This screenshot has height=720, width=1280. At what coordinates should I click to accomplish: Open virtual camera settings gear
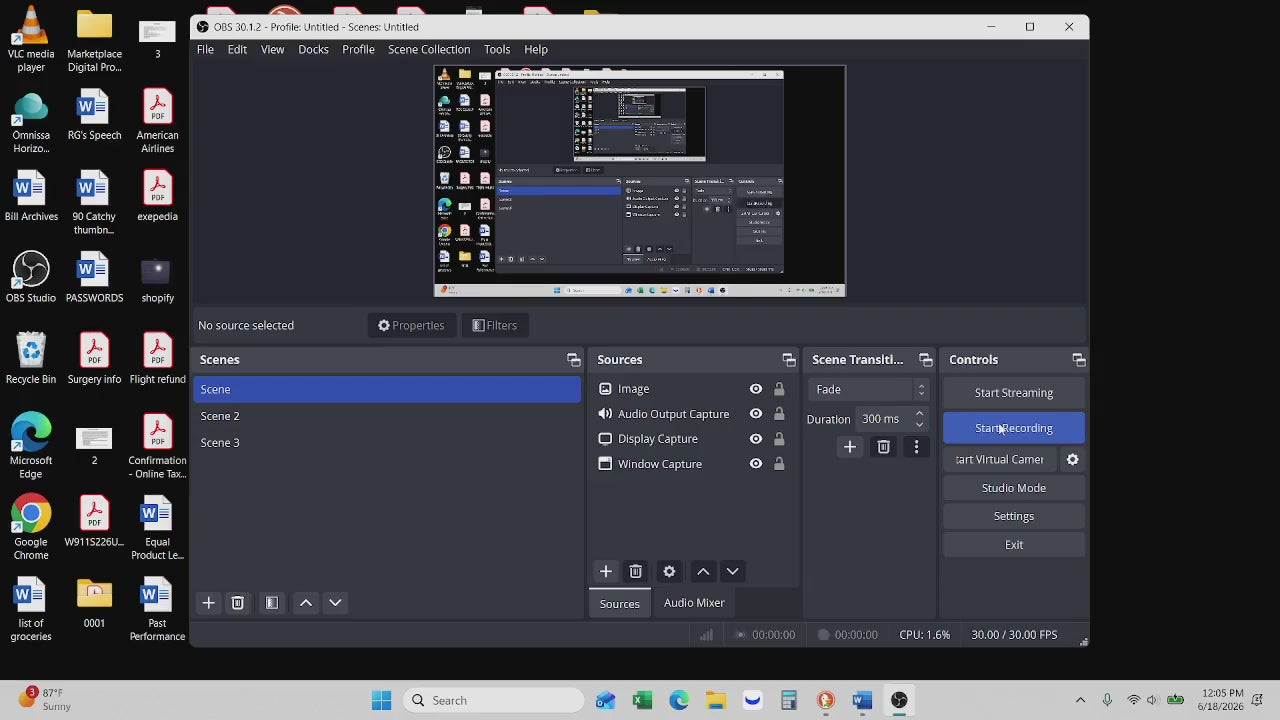[1072, 459]
